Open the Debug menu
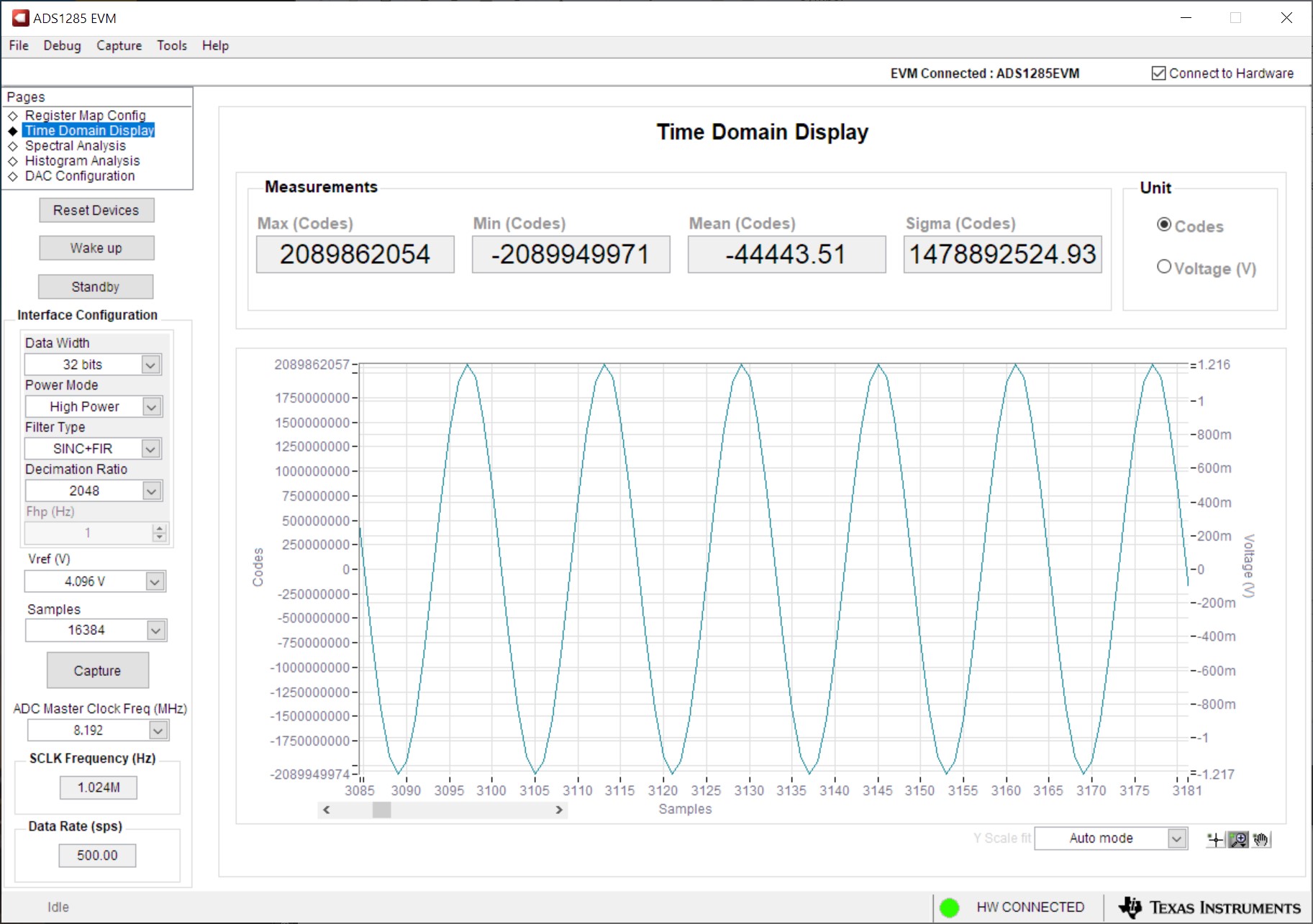 point(62,45)
